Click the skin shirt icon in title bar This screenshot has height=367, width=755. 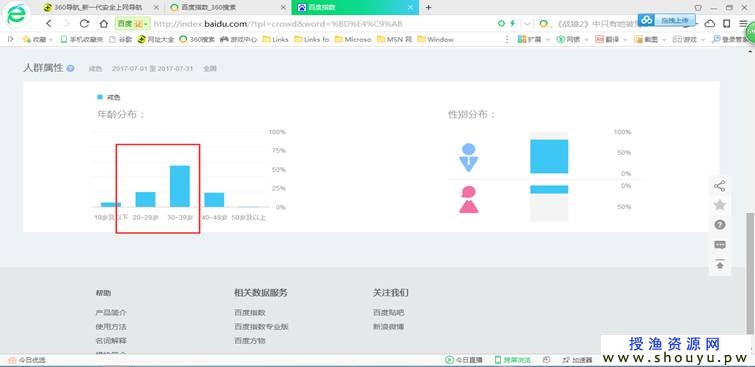(698, 8)
